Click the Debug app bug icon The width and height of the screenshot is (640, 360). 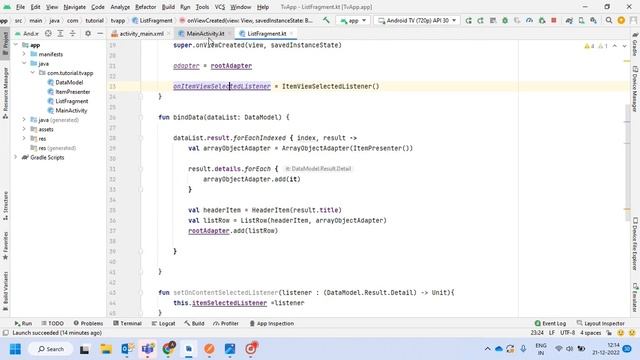click(x=505, y=20)
